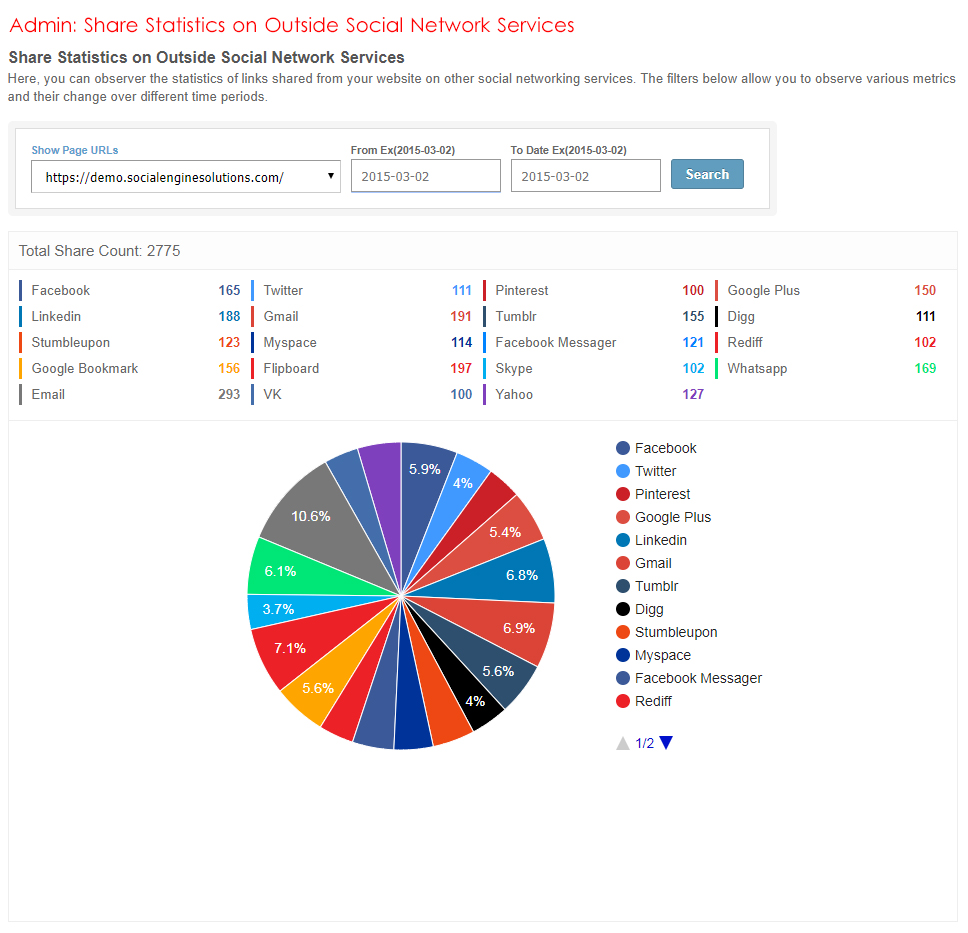Click the From date input field

tap(425, 176)
